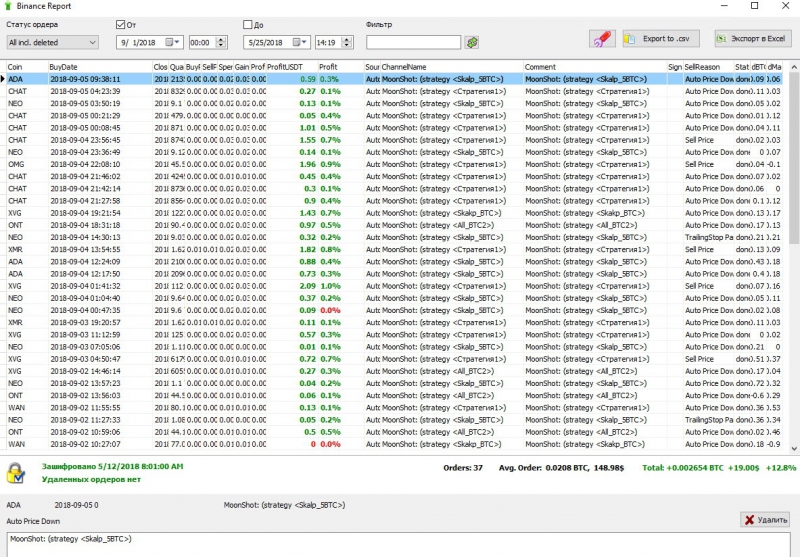Click 'Auto Price Down' detail label at bottom
800x557 pixels.
click(33, 521)
